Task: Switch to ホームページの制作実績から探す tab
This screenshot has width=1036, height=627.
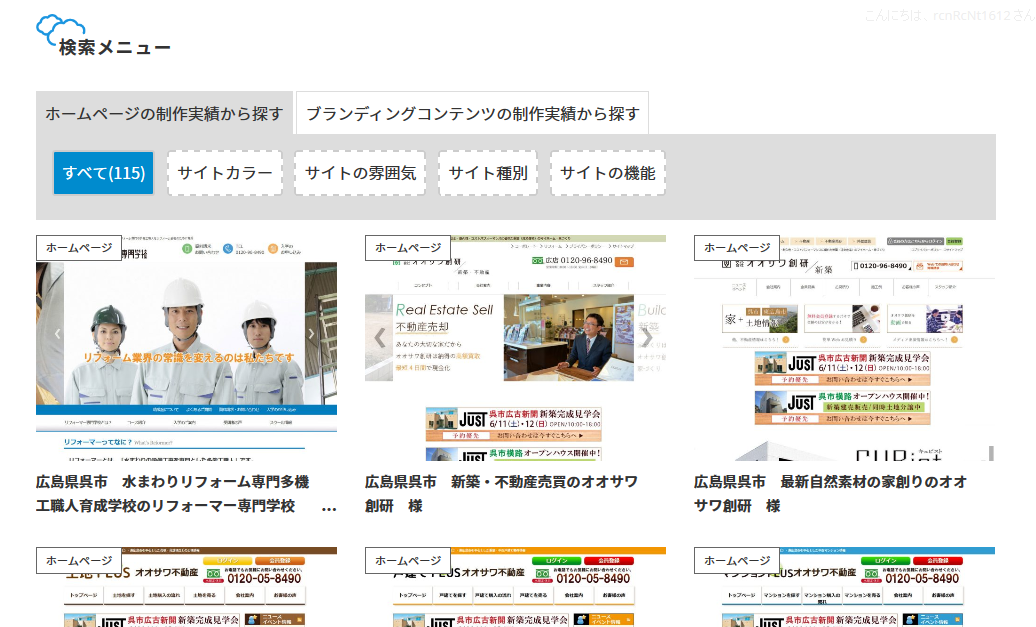Action: (x=165, y=114)
